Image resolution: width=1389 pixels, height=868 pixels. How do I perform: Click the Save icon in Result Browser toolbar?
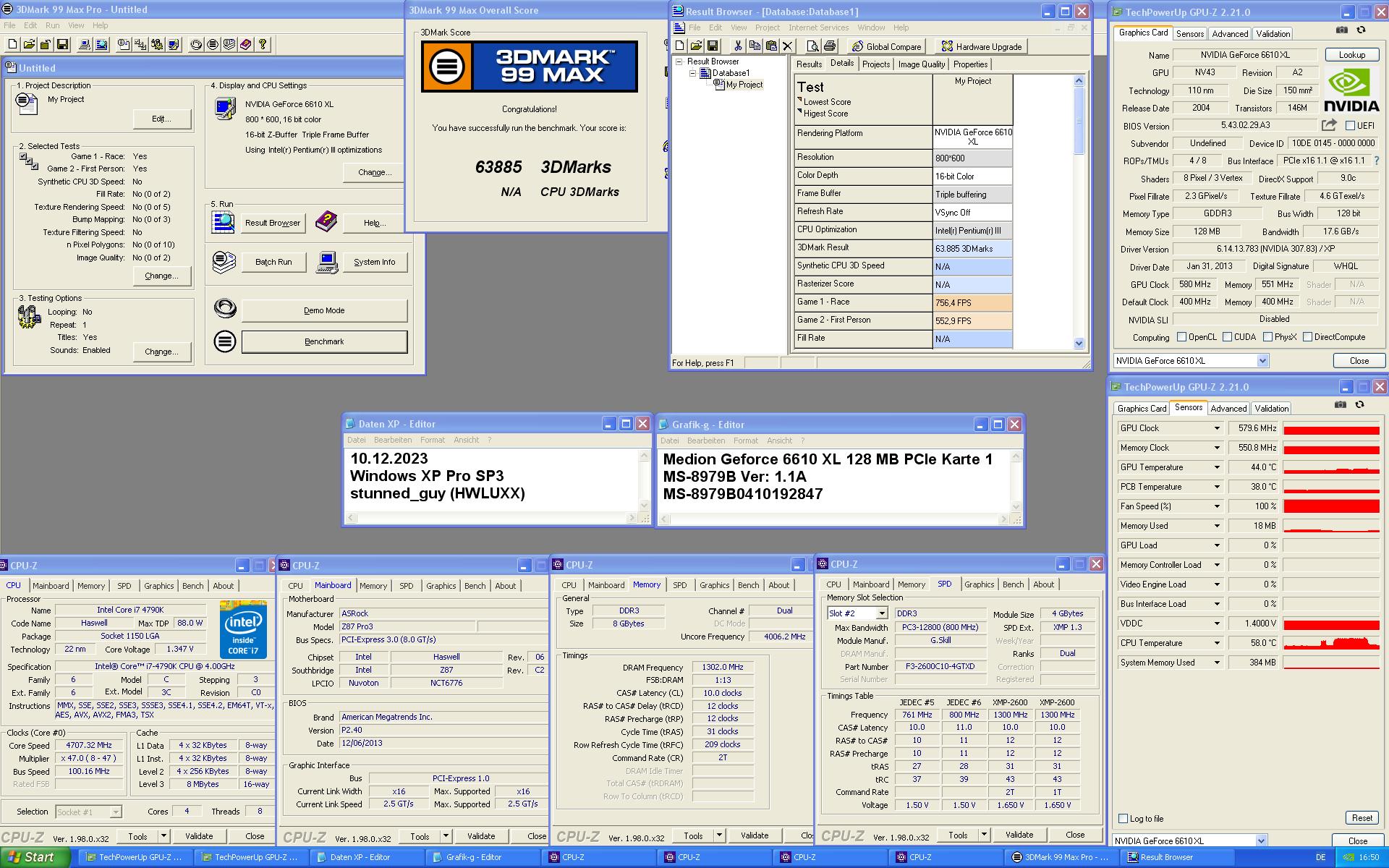coord(713,46)
